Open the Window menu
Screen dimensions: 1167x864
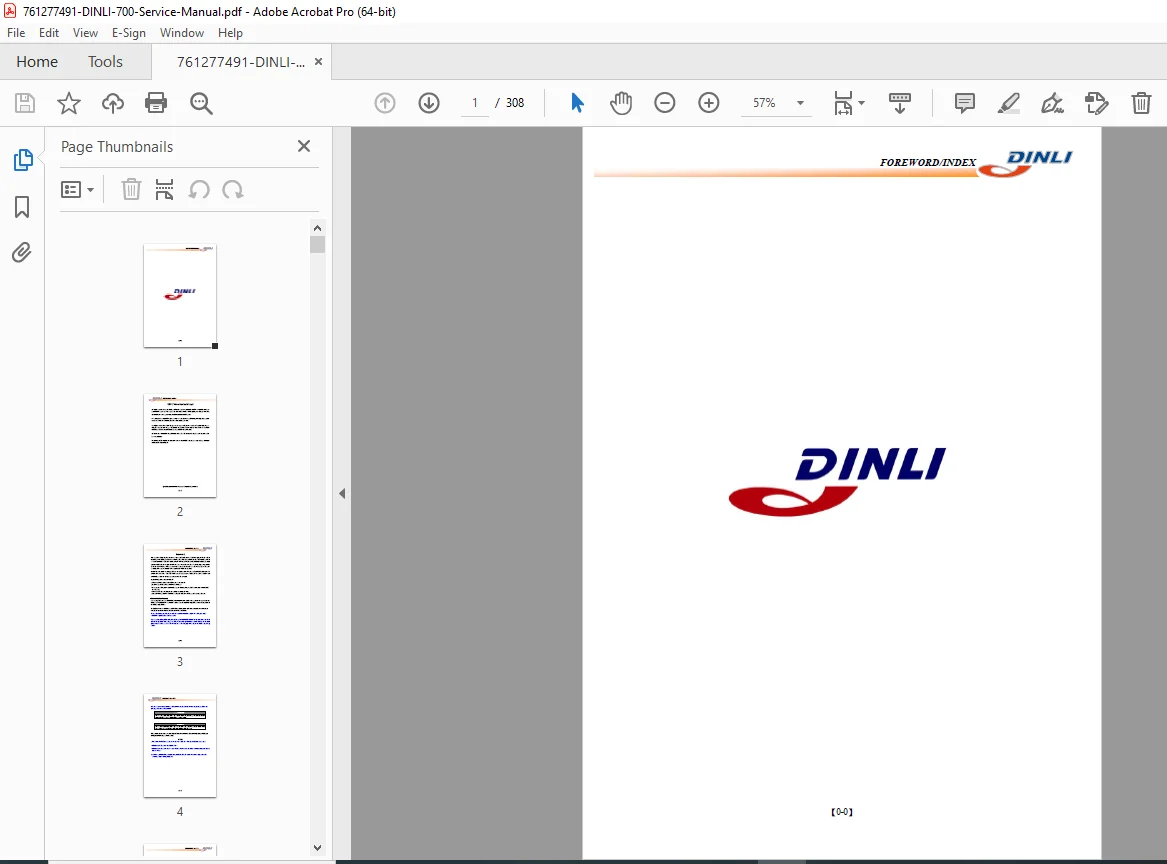[182, 33]
